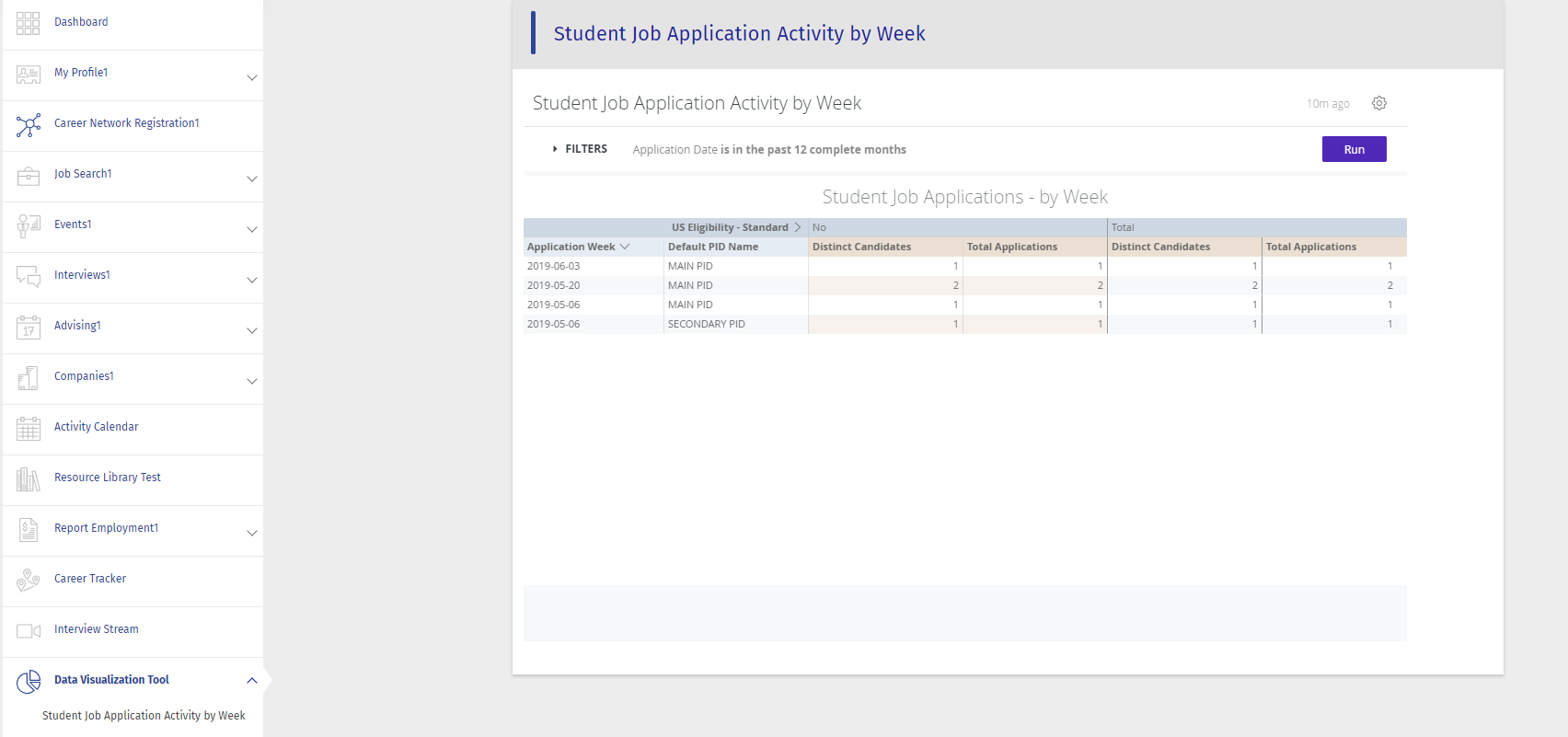Click the My Profile1 ID card icon

pyautogui.click(x=29, y=75)
